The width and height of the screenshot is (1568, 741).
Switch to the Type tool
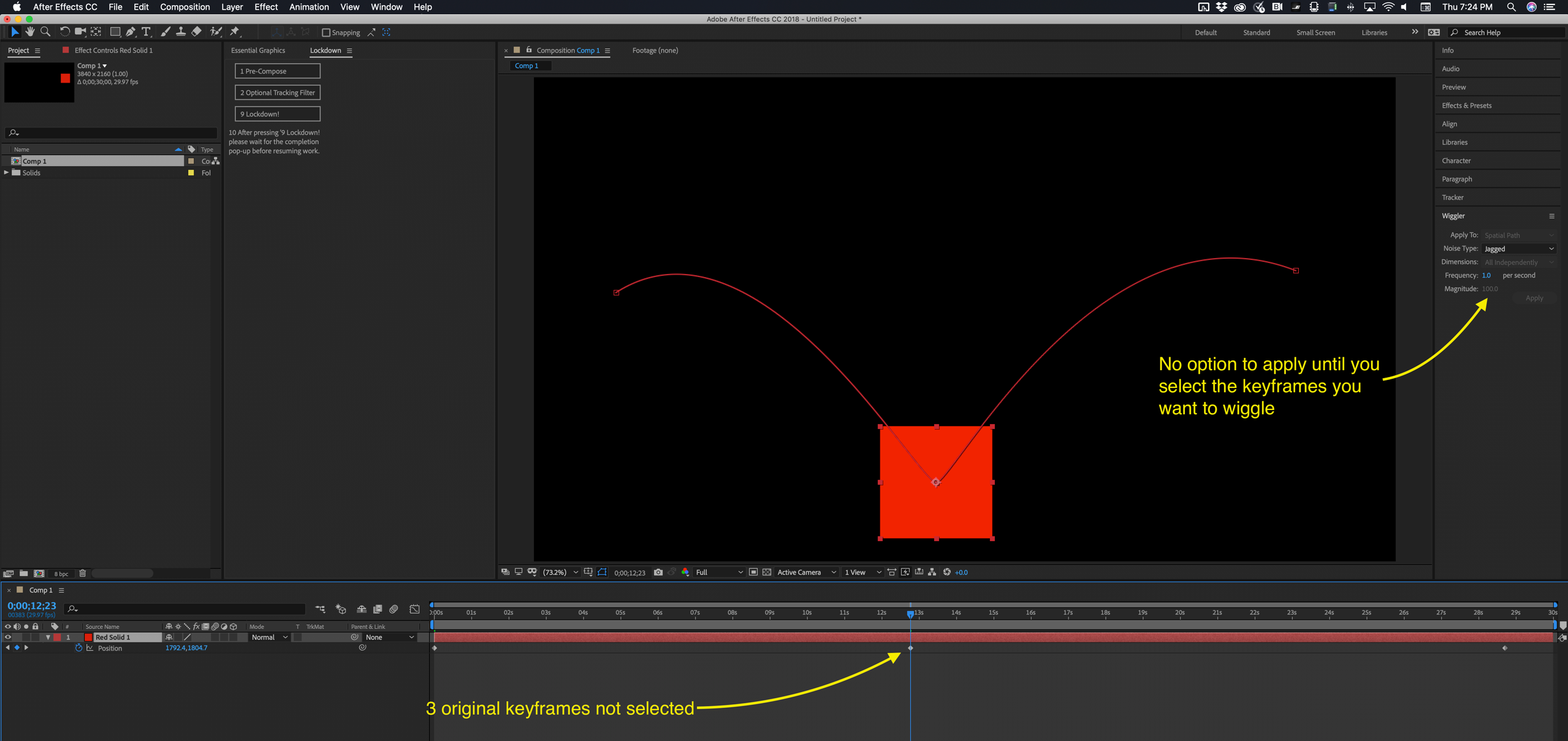[x=147, y=31]
